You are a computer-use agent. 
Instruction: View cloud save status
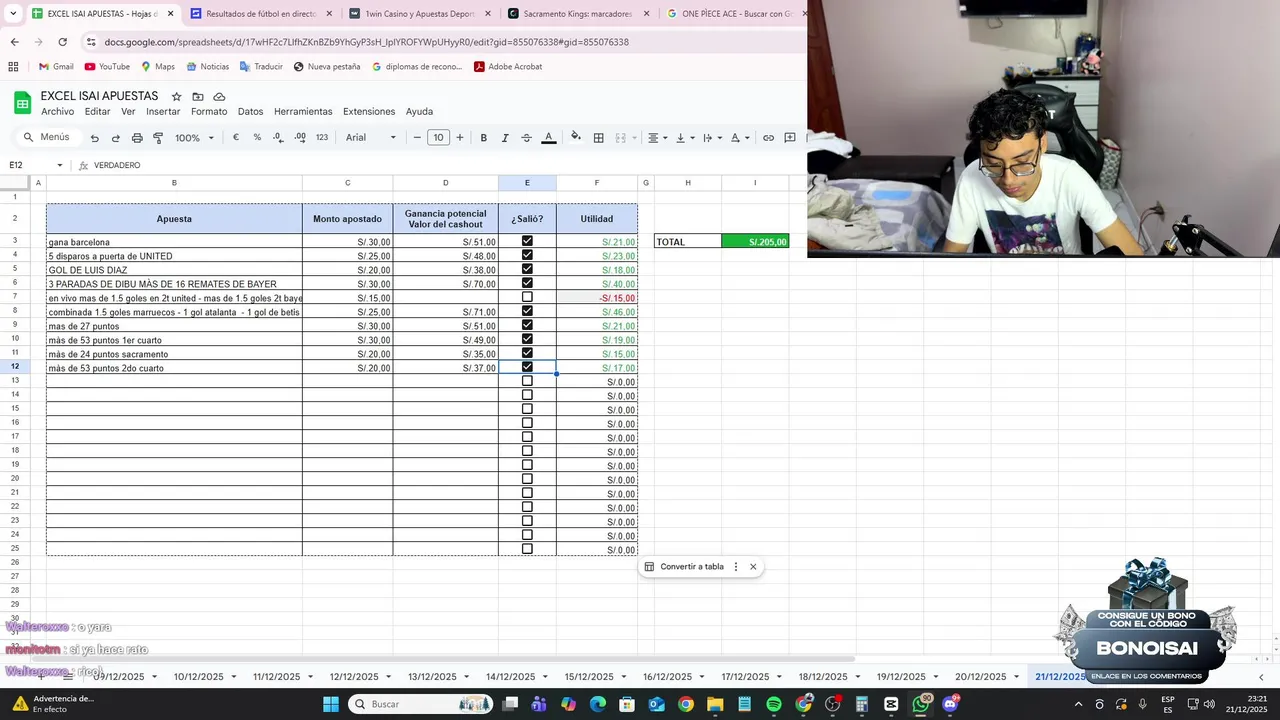click(219, 96)
